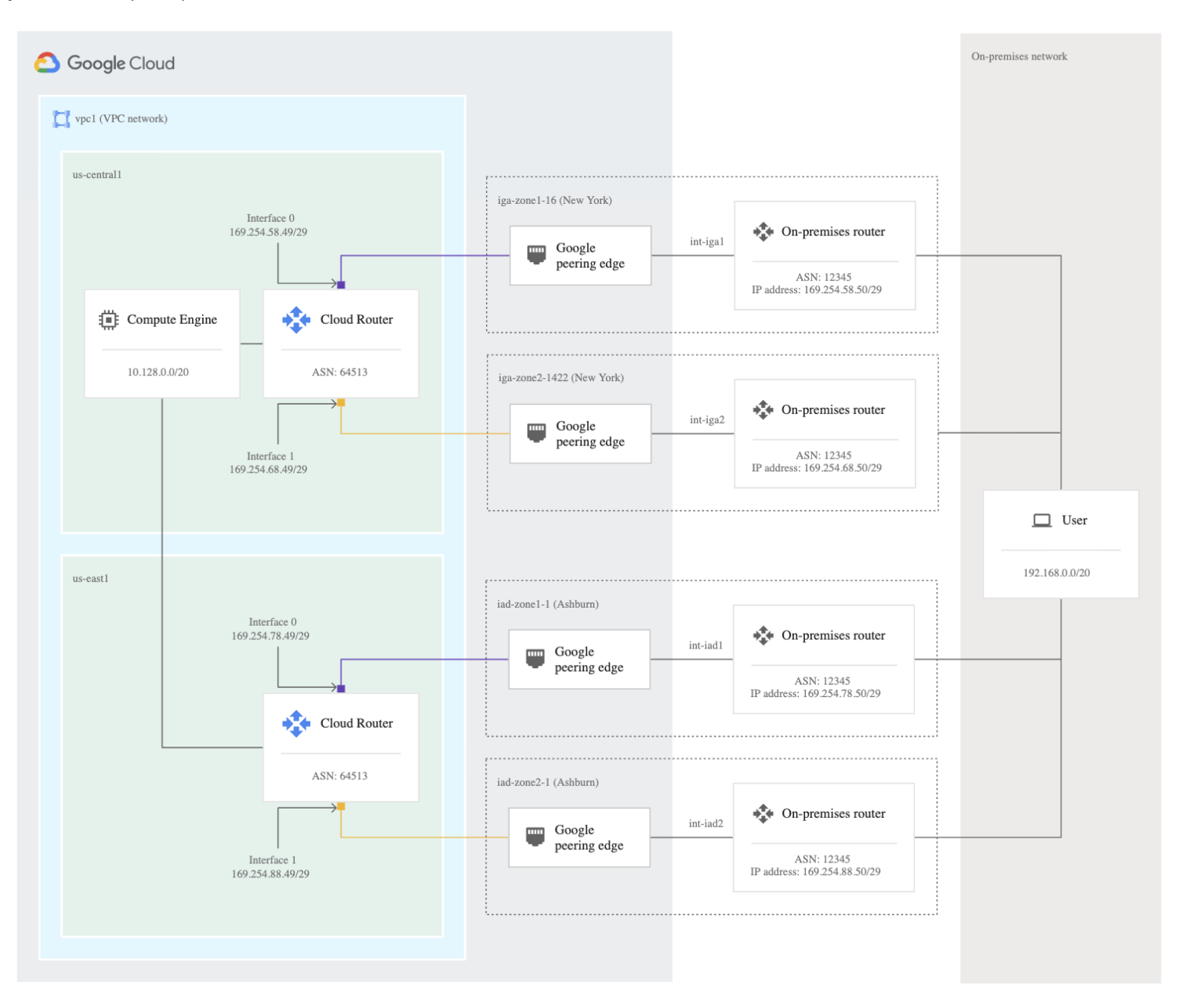Click the int-iad1 link label
Viewport: 1204px width, 999px height.
(706, 646)
